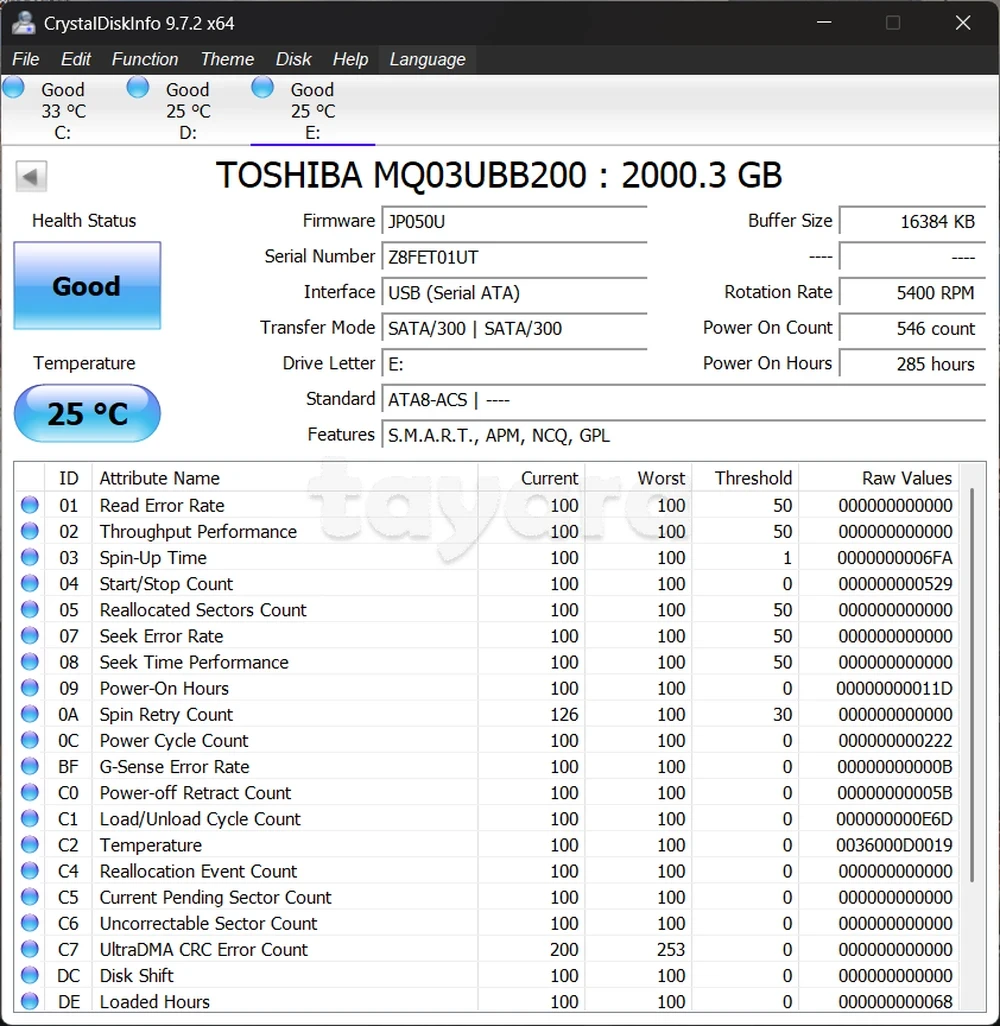Click the Raw Values column header
Screen dimensions: 1000x1026
click(906, 478)
